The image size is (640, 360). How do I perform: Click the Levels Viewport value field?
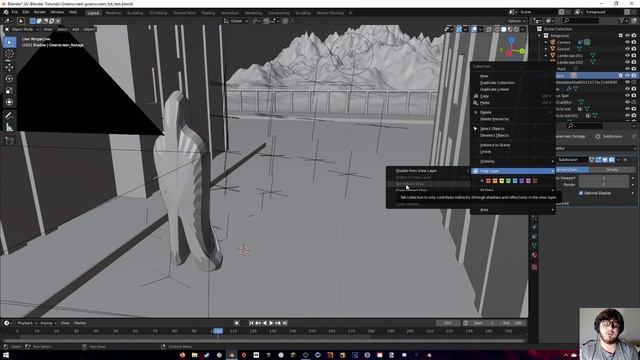pyautogui.click(x=604, y=178)
